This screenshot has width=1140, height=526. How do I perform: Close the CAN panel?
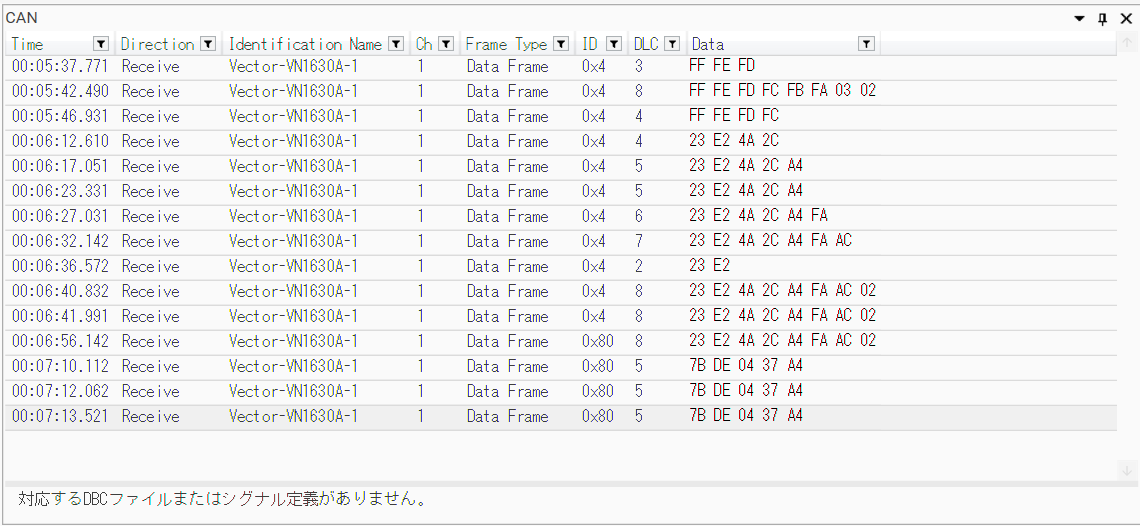[x=1126, y=19]
